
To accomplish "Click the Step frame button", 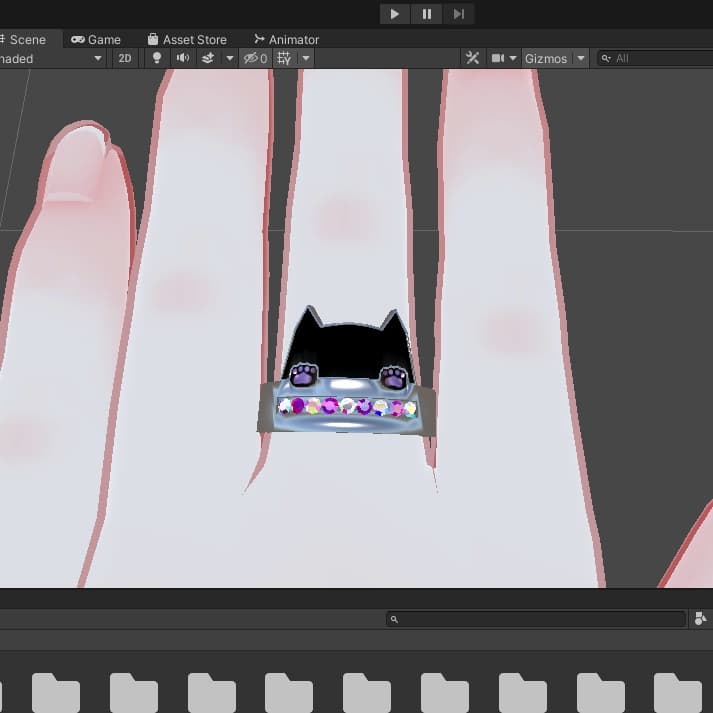I will [x=459, y=14].
